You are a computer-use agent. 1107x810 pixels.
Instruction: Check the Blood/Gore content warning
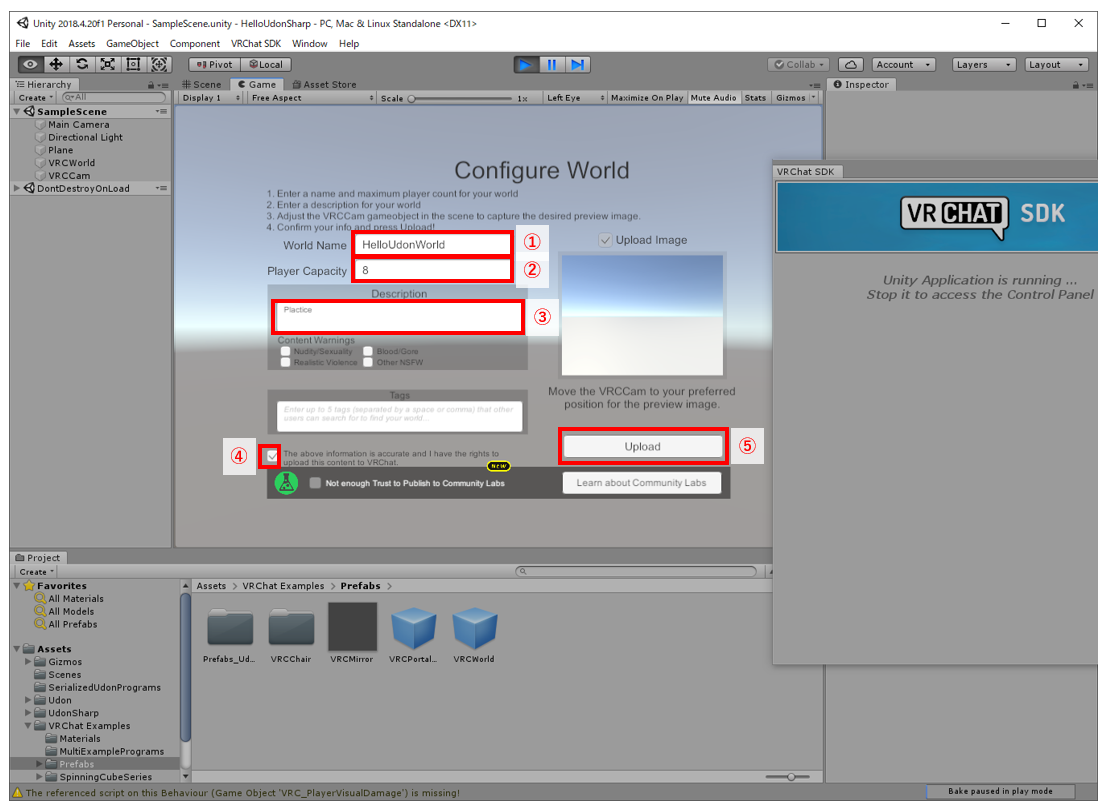pyautogui.click(x=368, y=351)
